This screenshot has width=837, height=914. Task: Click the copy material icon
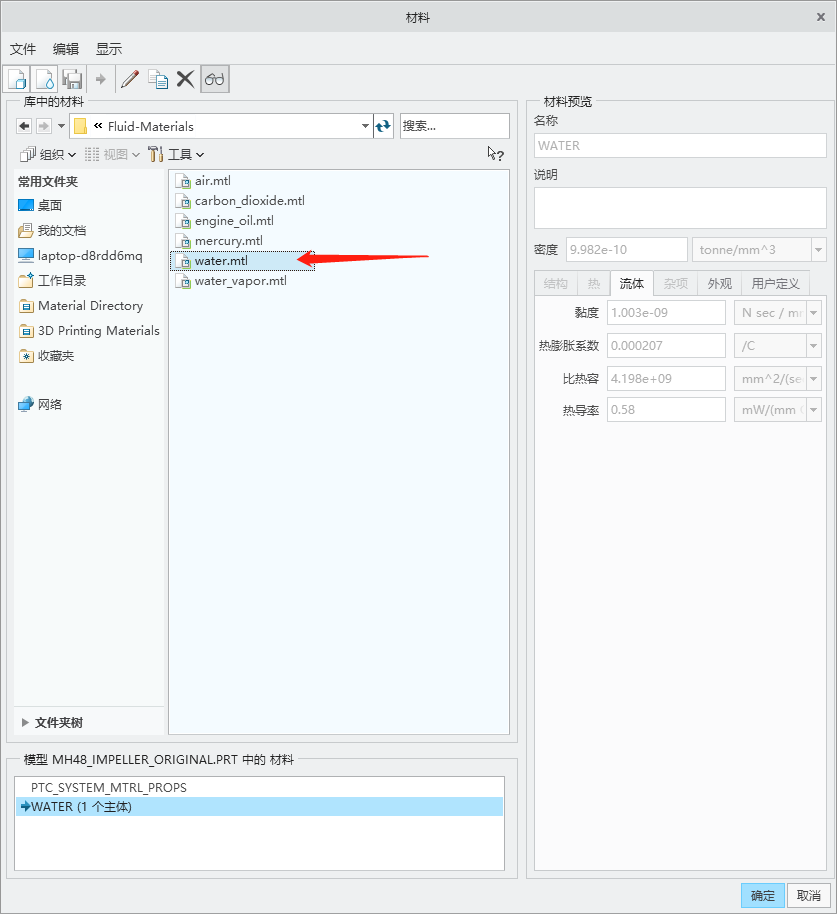pos(158,79)
